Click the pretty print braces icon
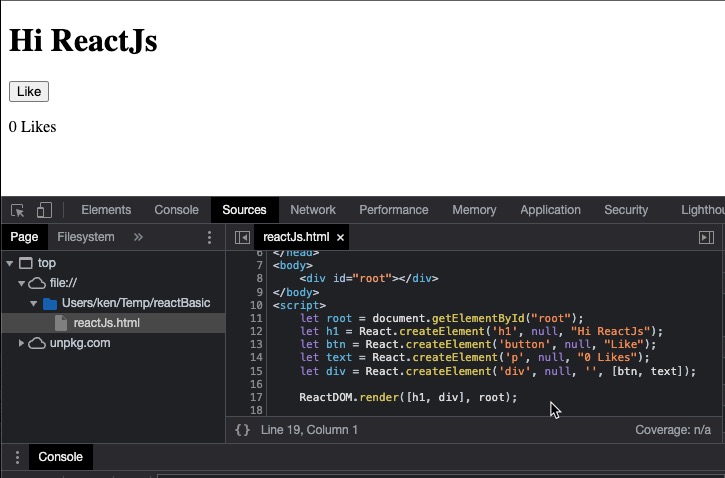Image resolution: width=725 pixels, height=478 pixels. pos(242,430)
